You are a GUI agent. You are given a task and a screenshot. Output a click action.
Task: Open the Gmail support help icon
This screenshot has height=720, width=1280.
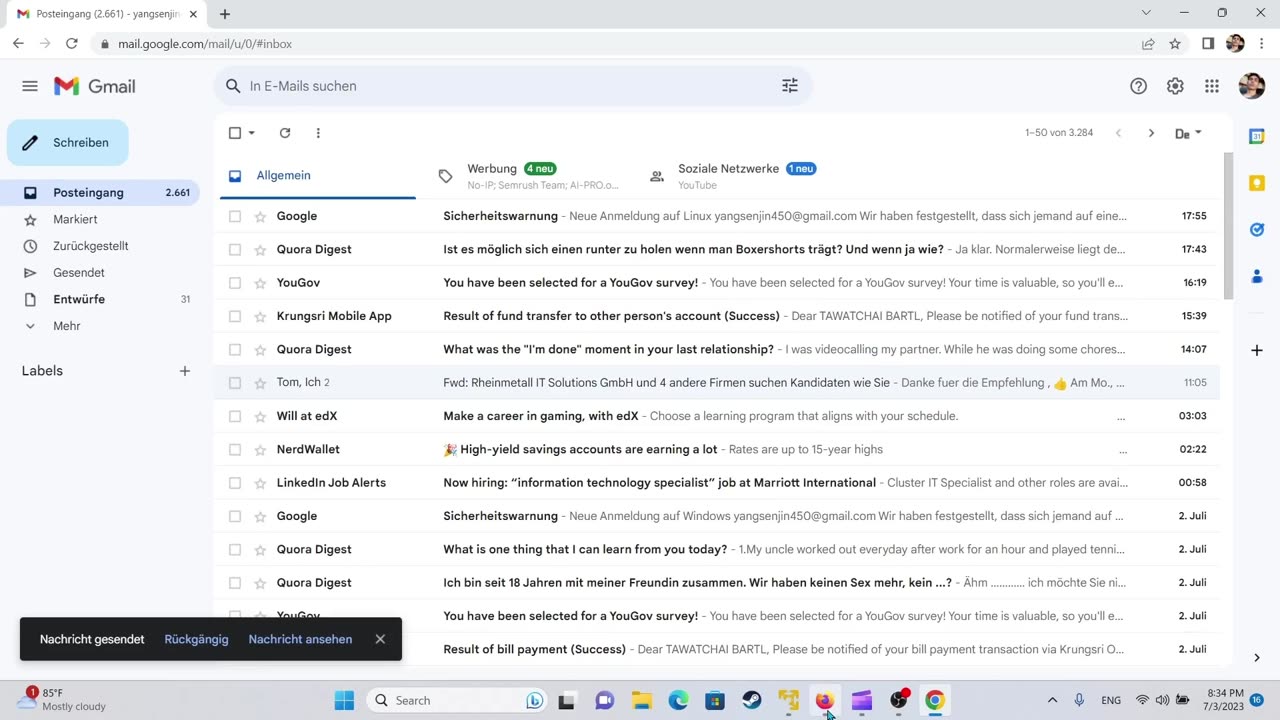click(1138, 86)
